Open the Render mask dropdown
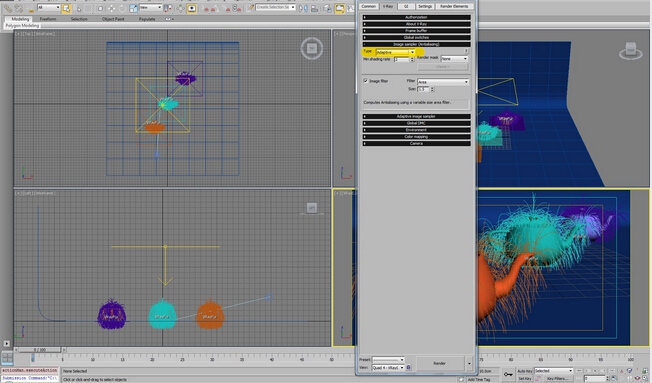 [x=454, y=59]
